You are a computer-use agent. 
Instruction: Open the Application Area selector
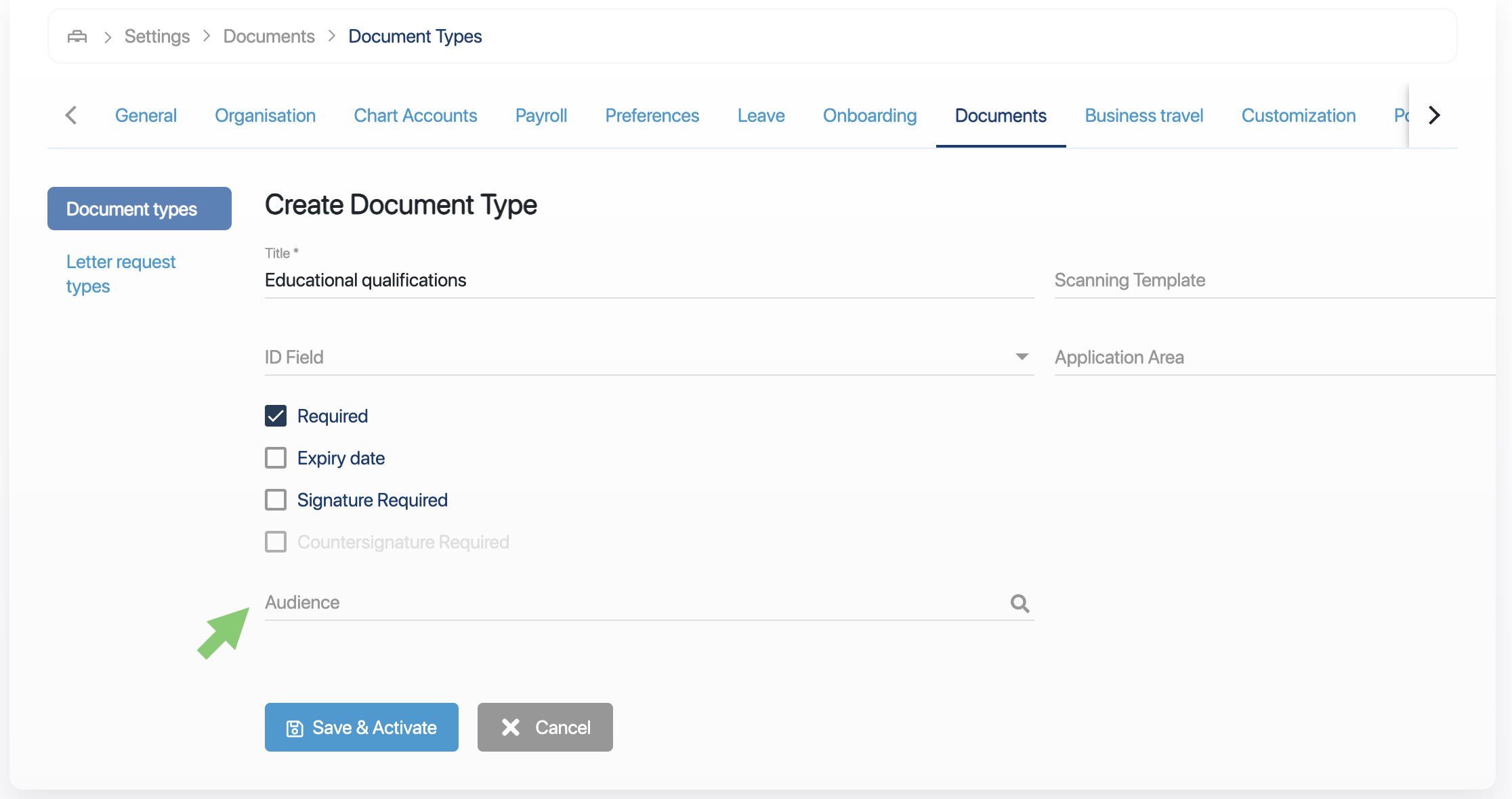pyautogui.click(x=1274, y=358)
